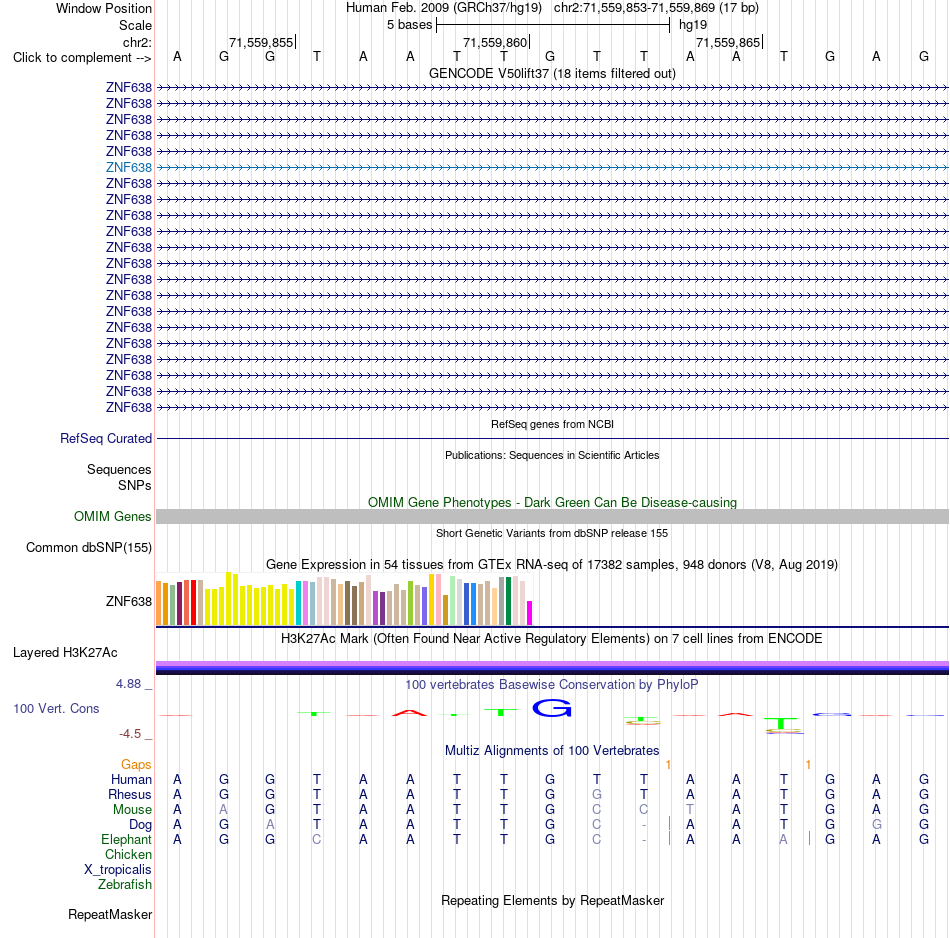Click the RepeatMasker track label
The width and height of the screenshot is (950, 938).
click(110, 914)
